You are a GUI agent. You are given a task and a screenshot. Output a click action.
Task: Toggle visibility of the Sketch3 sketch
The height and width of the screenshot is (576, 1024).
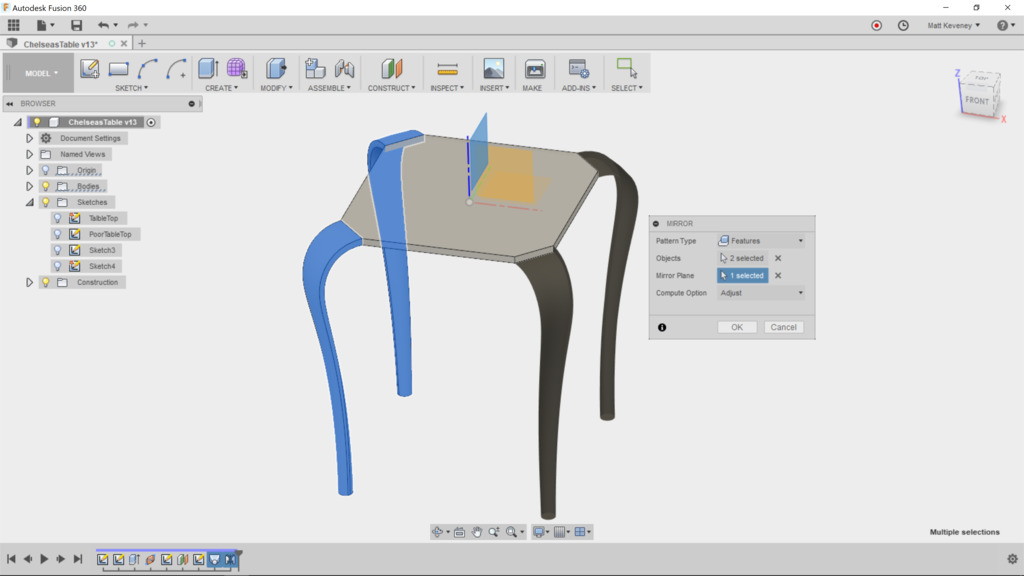(x=58, y=249)
